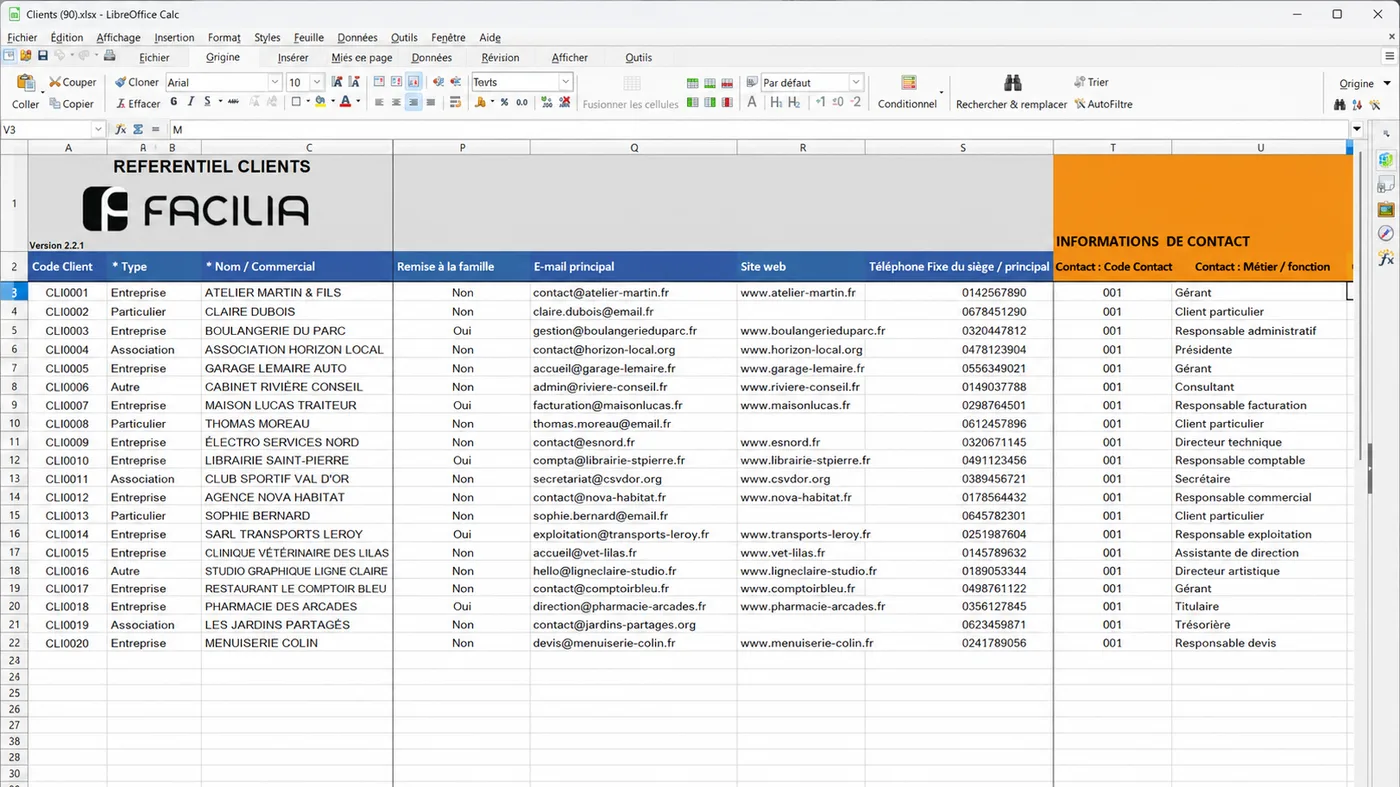Toggle wrap text icon
This screenshot has height=787, width=1400.
[x=455, y=102]
